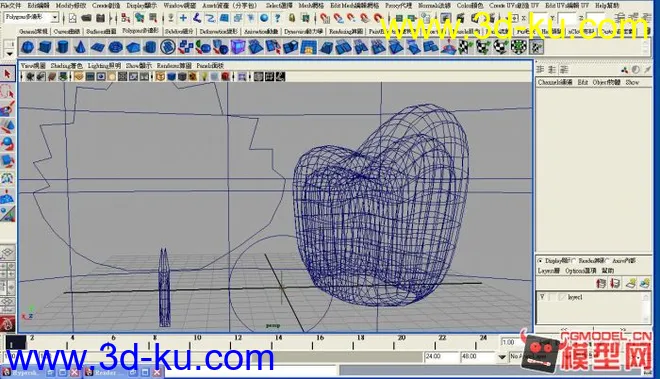The width and height of the screenshot is (660, 379).
Task: Select the Display radio button in layer editor
Action: point(540,261)
